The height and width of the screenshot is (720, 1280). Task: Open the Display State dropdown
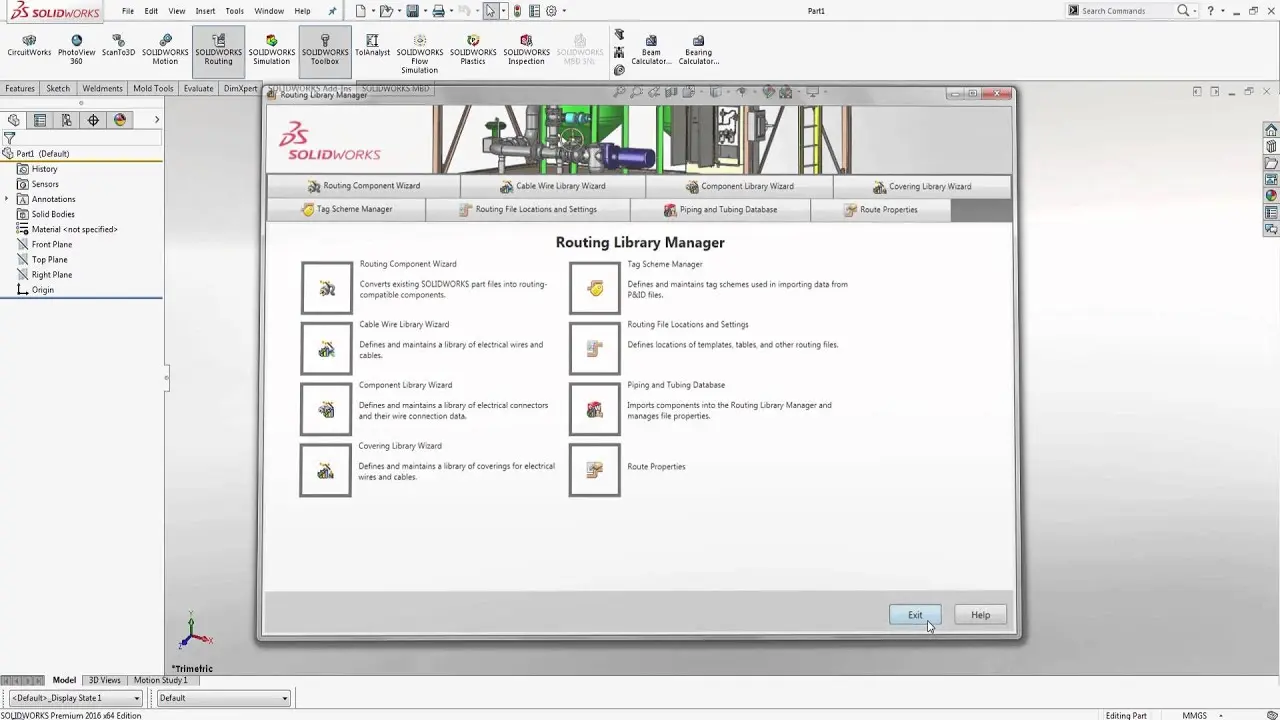tap(75, 698)
